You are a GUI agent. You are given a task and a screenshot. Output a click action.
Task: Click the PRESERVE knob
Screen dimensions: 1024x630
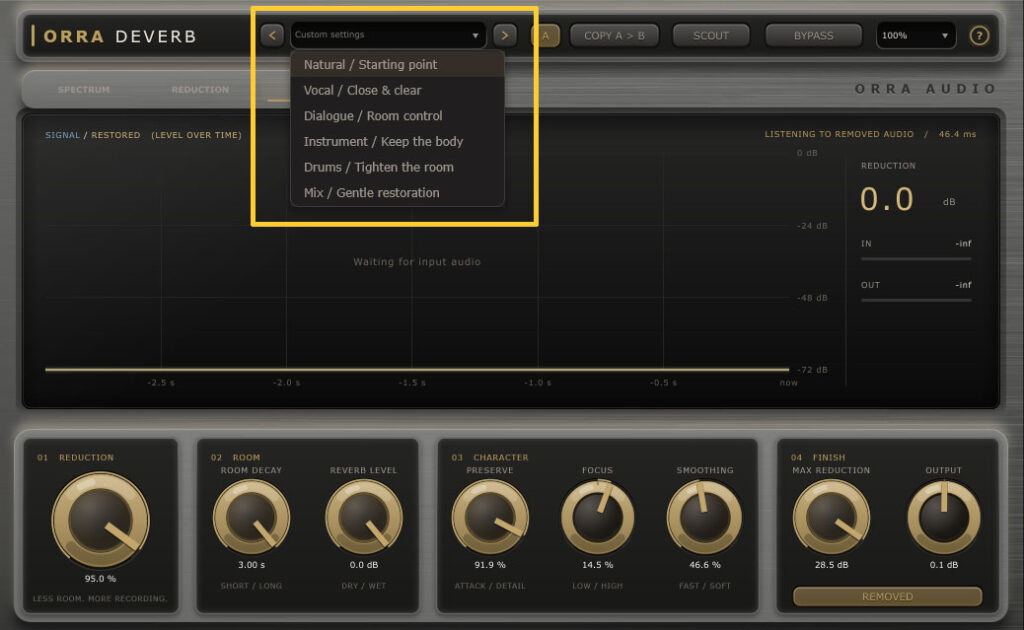point(490,518)
